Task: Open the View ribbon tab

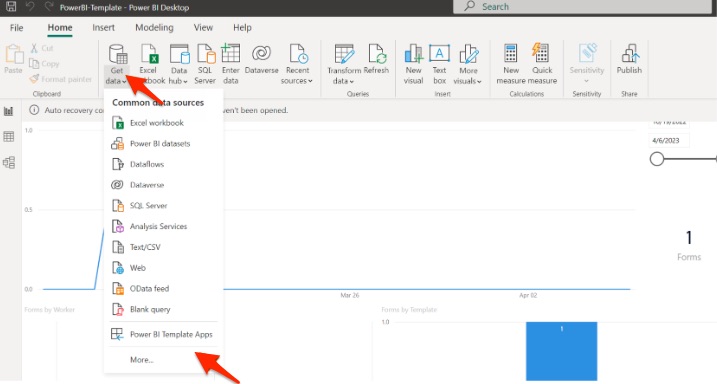Action: coord(203,28)
